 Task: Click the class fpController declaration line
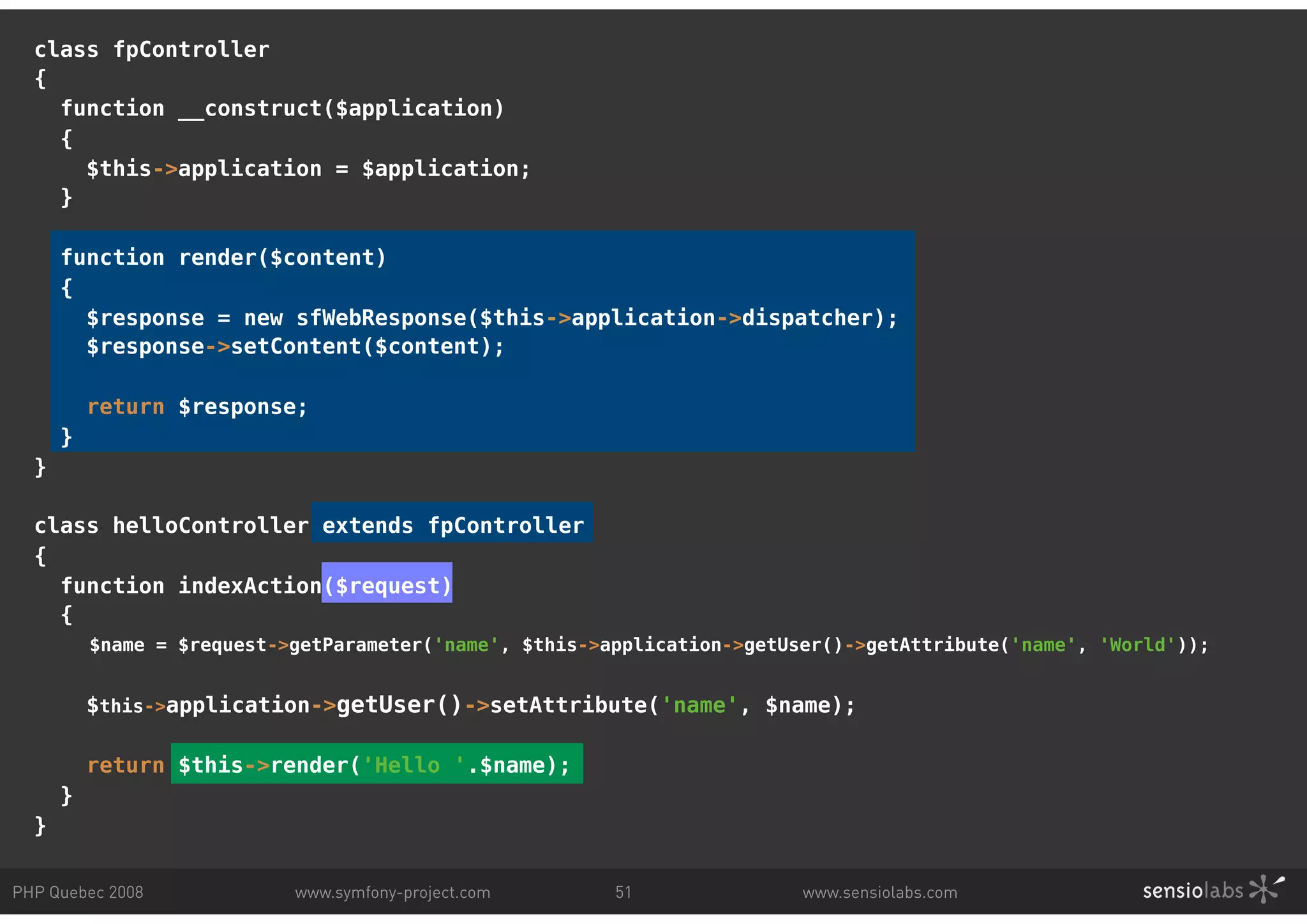[x=152, y=49]
